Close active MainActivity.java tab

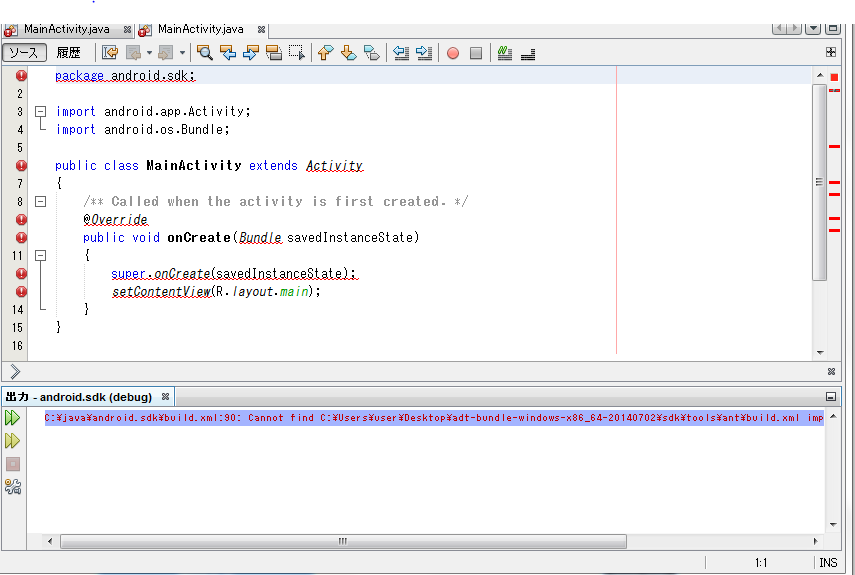tap(261, 29)
